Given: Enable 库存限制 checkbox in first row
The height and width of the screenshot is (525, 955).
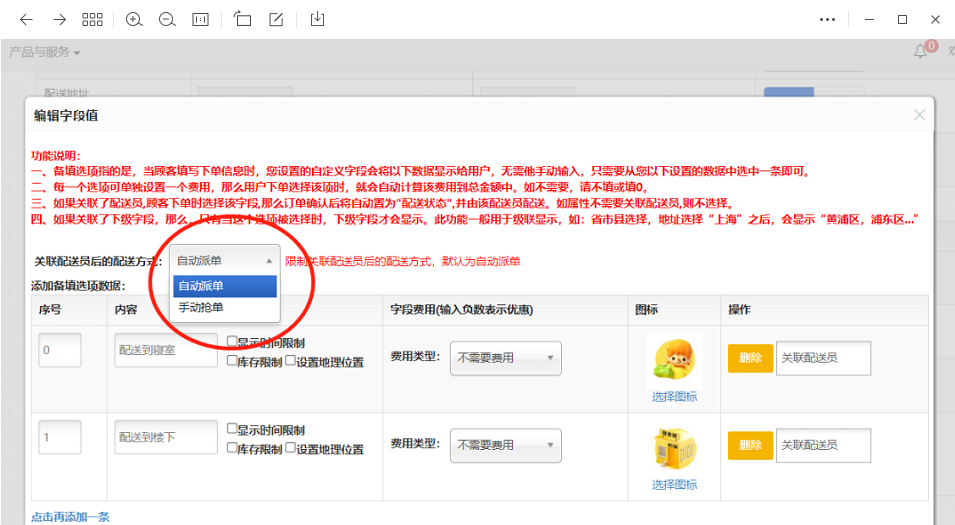Looking at the screenshot, I should [232, 361].
